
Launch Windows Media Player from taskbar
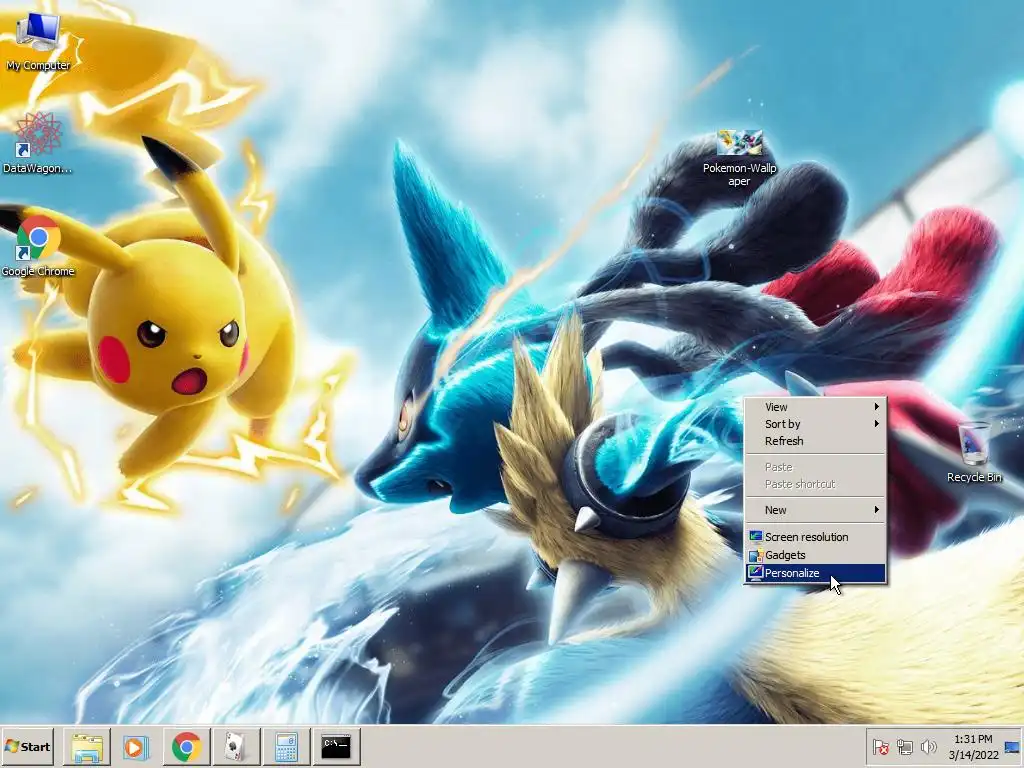(x=136, y=746)
